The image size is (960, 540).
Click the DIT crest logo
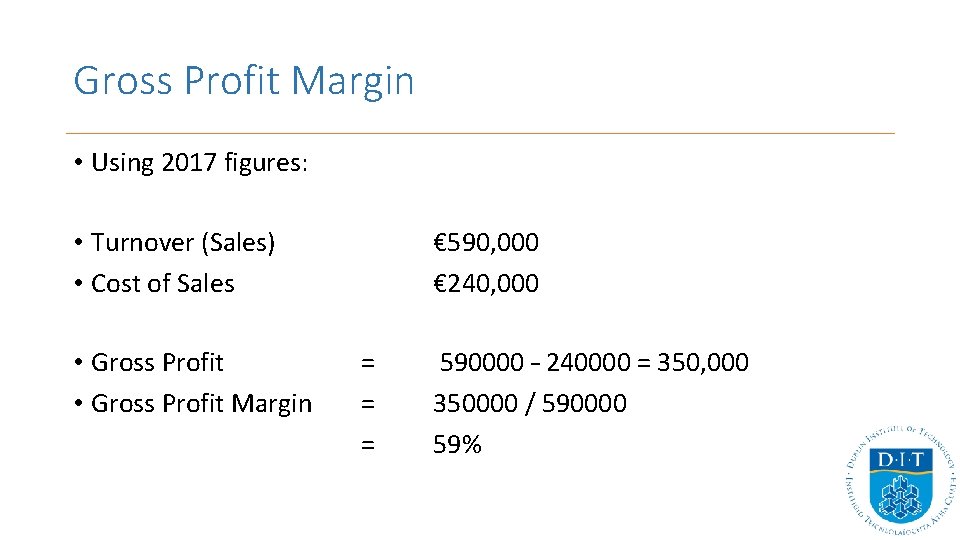[x=900, y=481]
